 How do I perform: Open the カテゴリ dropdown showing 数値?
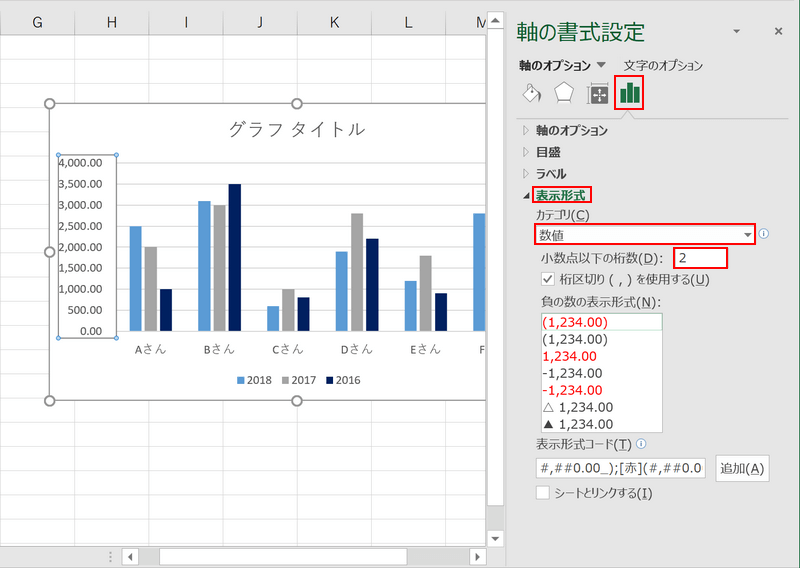click(x=645, y=235)
